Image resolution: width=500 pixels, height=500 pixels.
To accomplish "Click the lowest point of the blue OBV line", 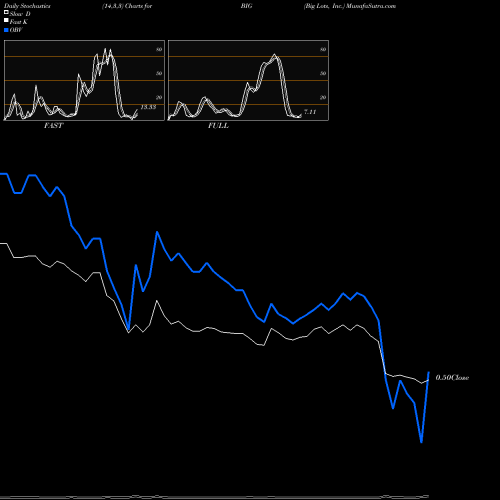I will click(x=421, y=442).
